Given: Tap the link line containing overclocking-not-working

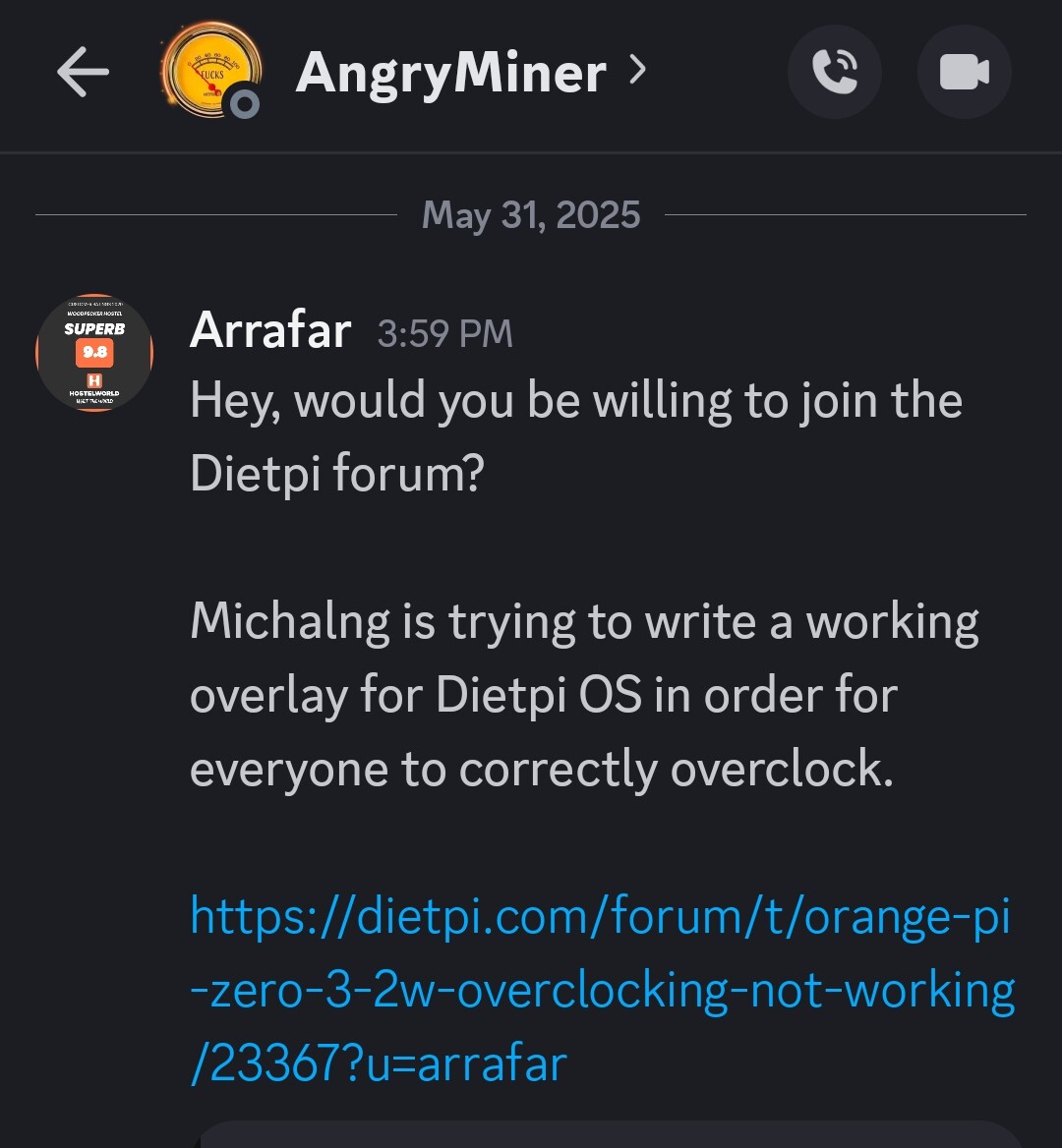Looking at the screenshot, I should pyautogui.click(x=602, y=990).
